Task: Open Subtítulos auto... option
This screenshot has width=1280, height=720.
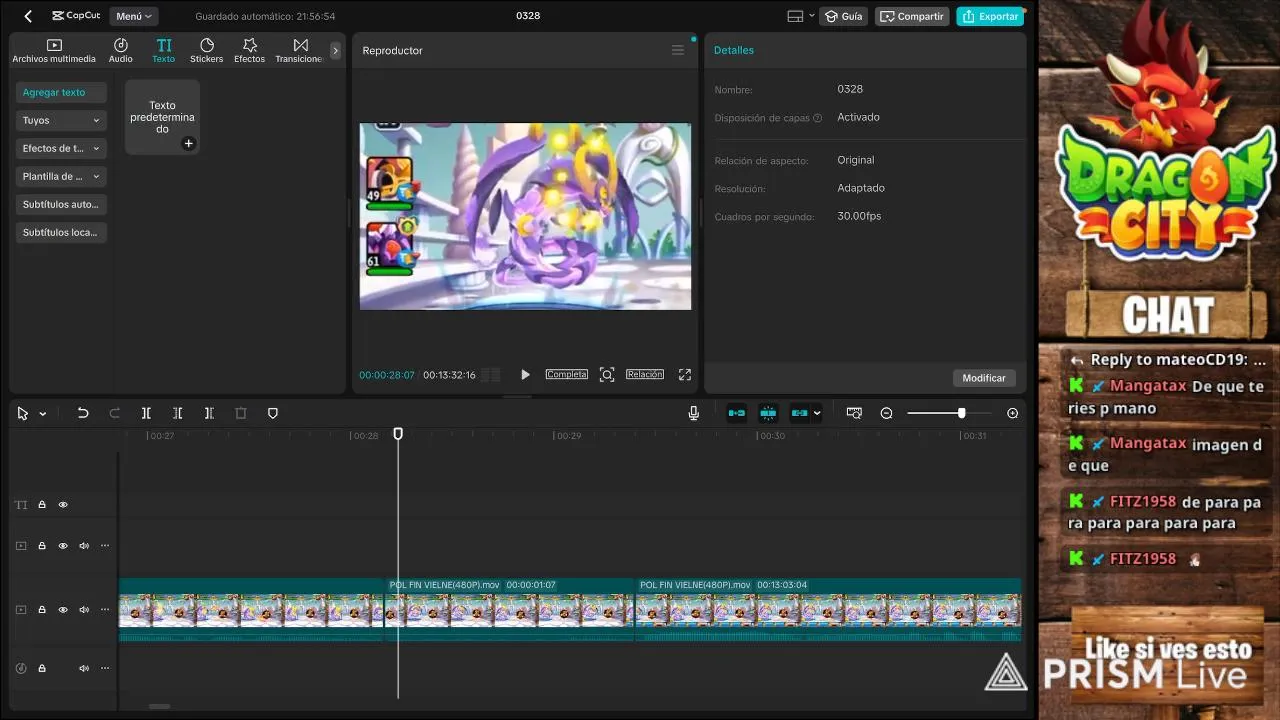Action: [x=62, y=204]
